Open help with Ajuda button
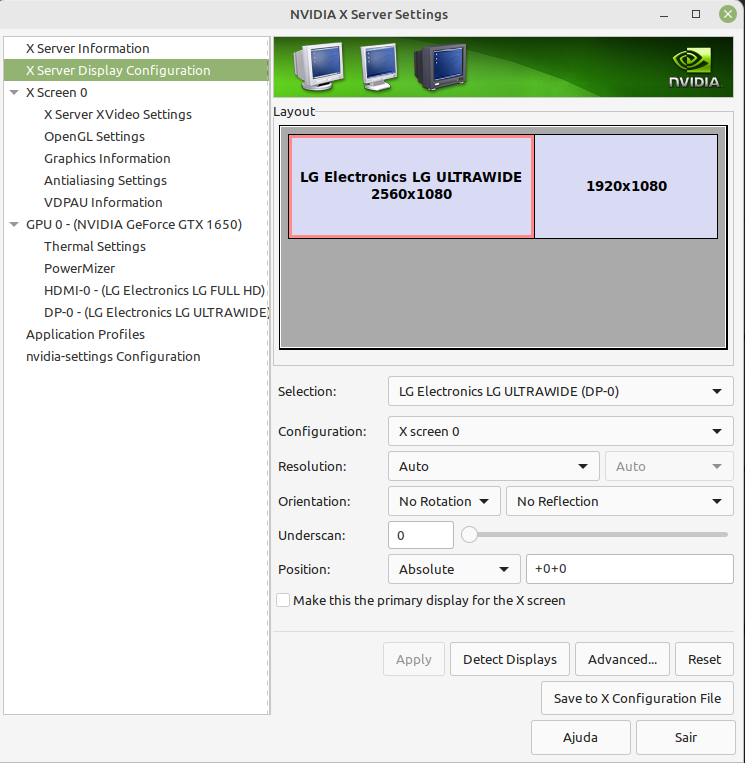Viewport: 745px width, 763px height. 581,737
